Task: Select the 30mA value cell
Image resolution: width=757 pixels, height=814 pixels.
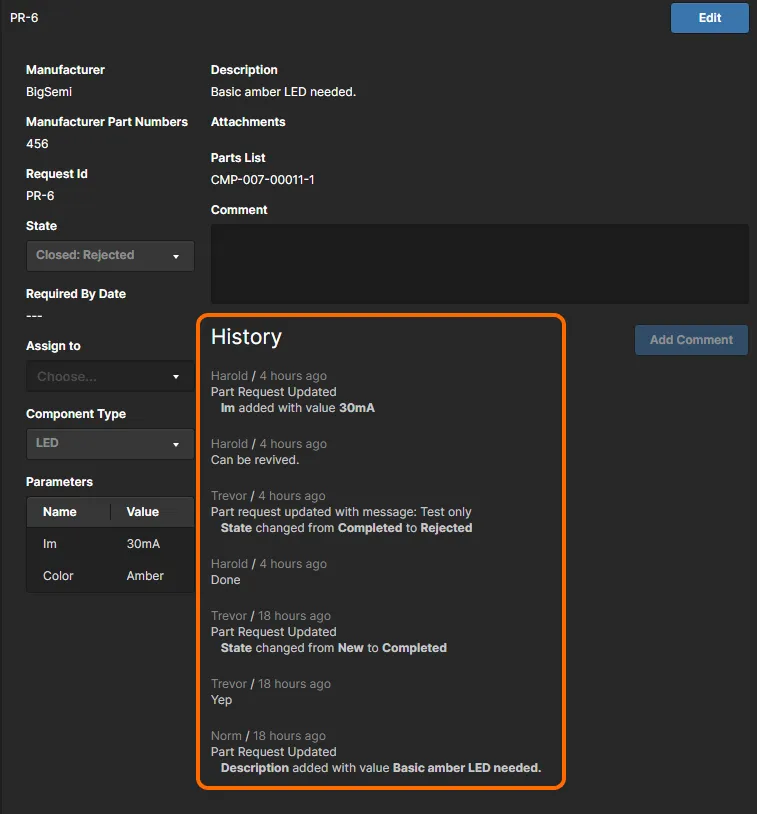Action: pyautogui.click(x=144, y=544)
